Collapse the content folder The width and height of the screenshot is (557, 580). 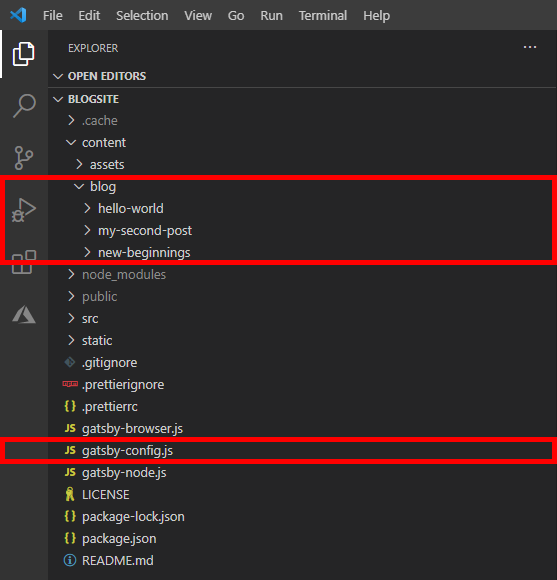tap(71, 142)
